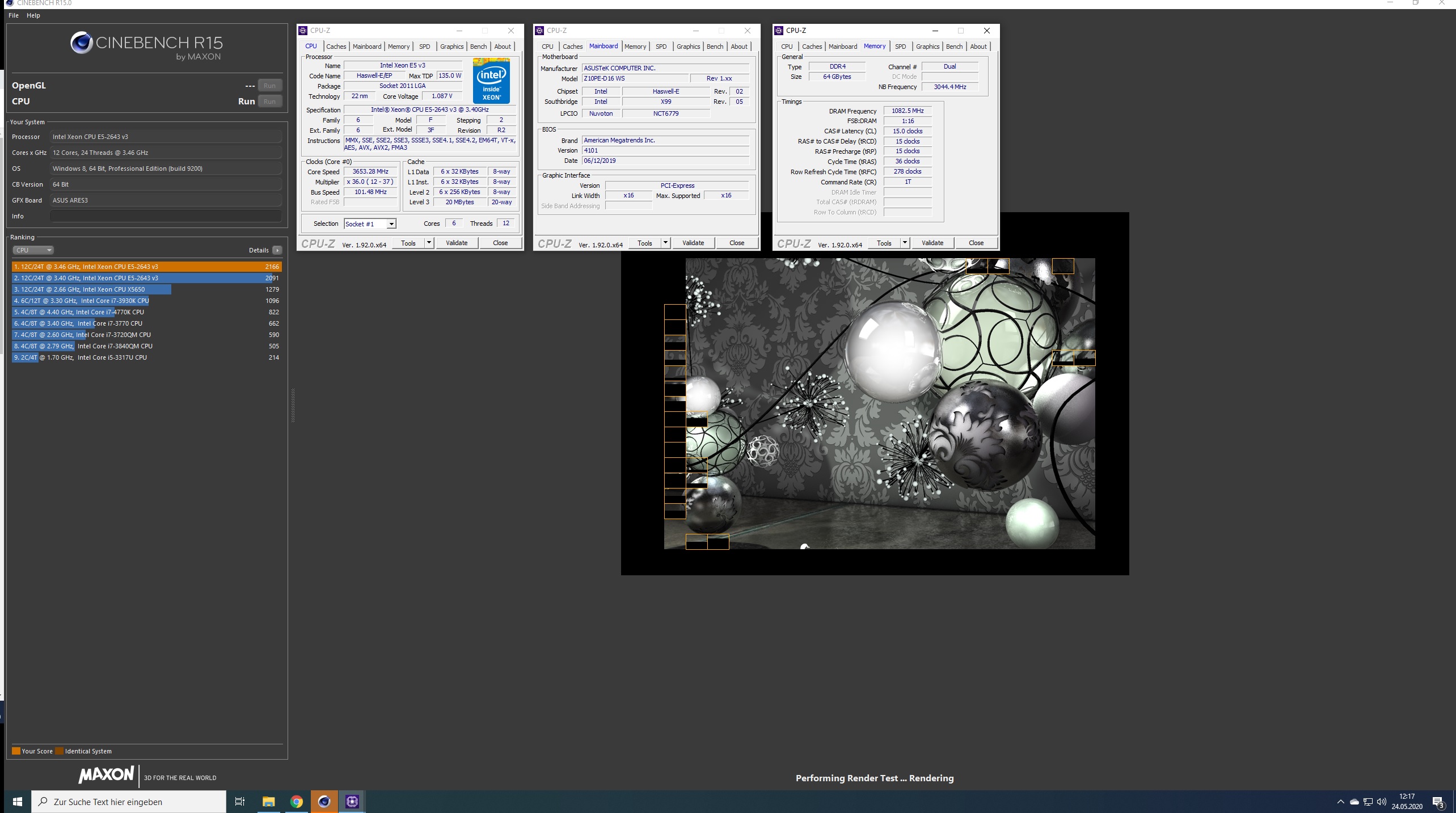This screenshot has height=813, width=1456.
Task: Open the OneDrive cloud tray icon
Action: point(1354,802)
